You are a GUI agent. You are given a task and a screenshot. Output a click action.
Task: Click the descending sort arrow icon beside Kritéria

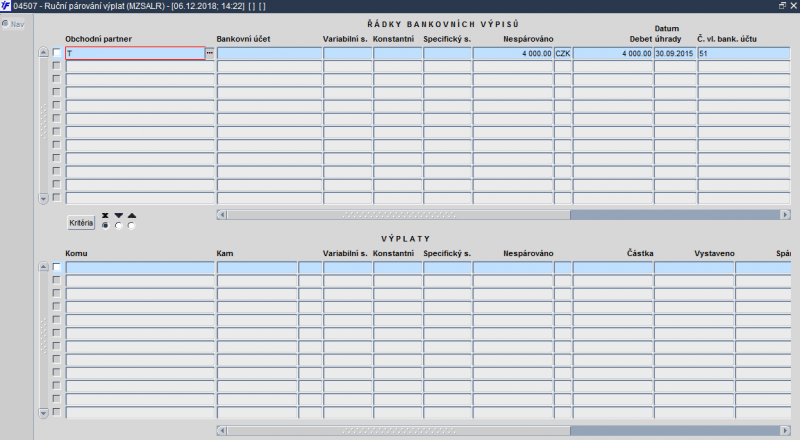[118, 215]
